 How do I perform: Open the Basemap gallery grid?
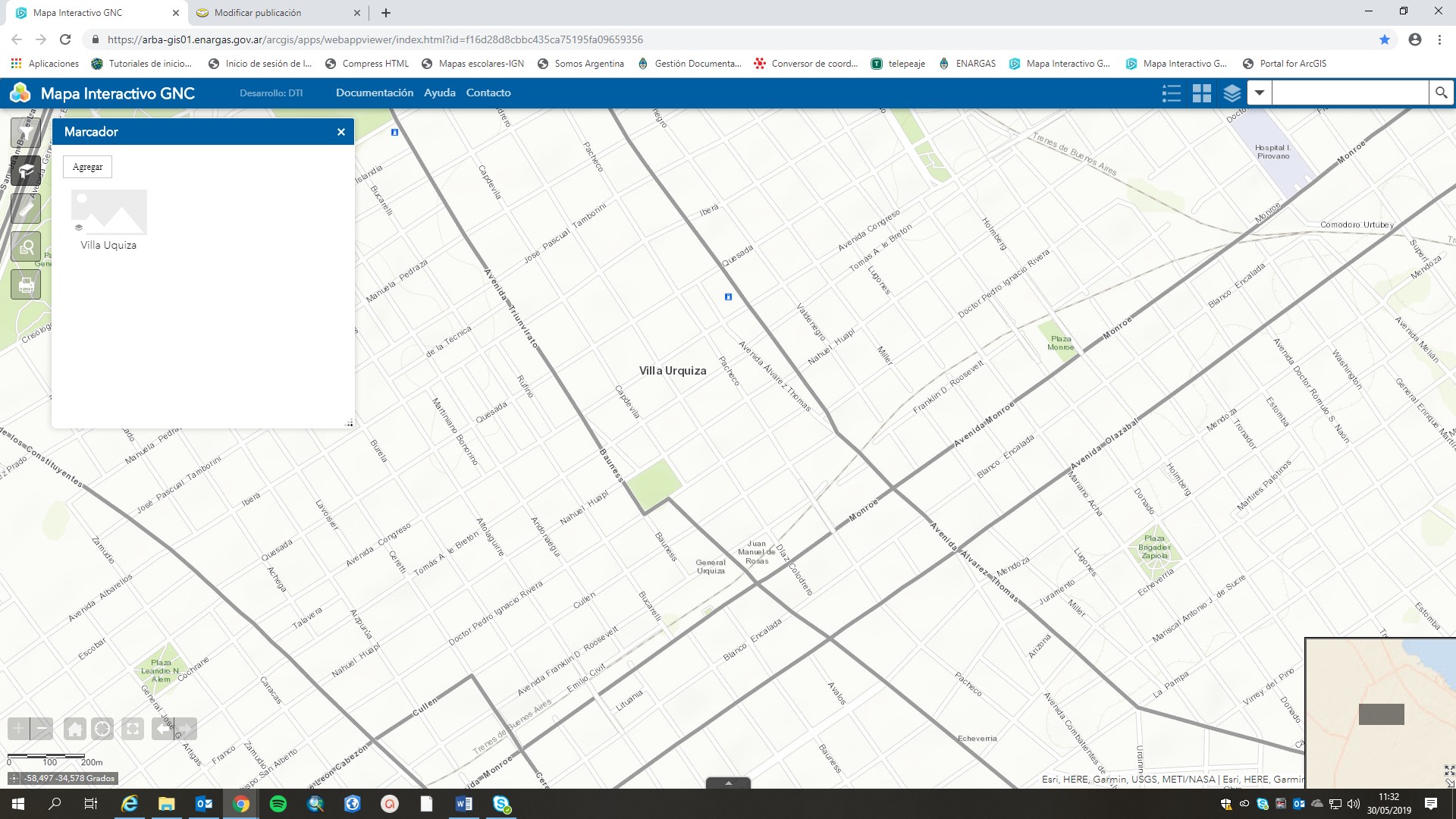tap(1202, 93)
